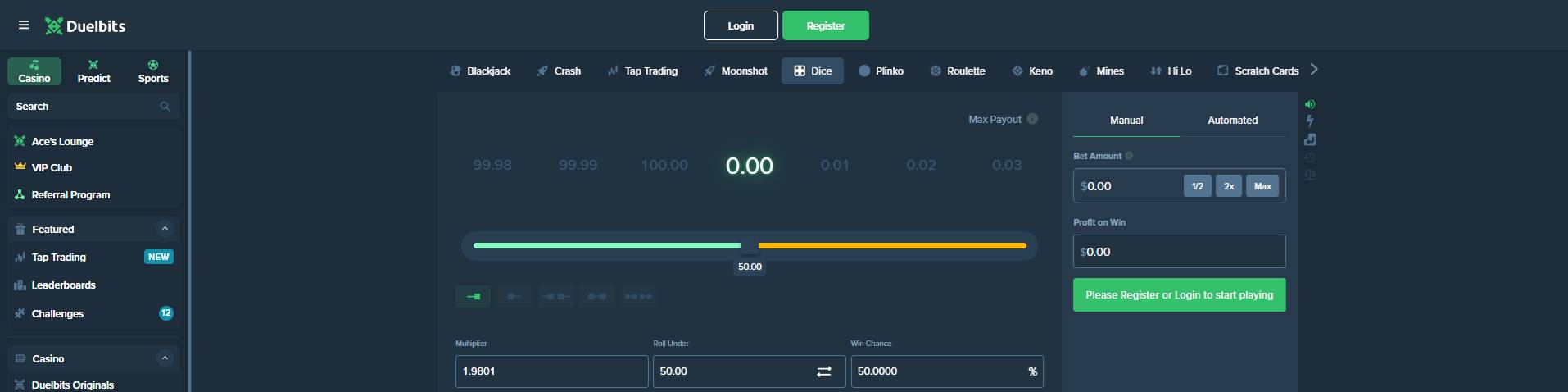Open the Blackjack game
Viewport: 1568px width, 392px height.
coord(480,71)
